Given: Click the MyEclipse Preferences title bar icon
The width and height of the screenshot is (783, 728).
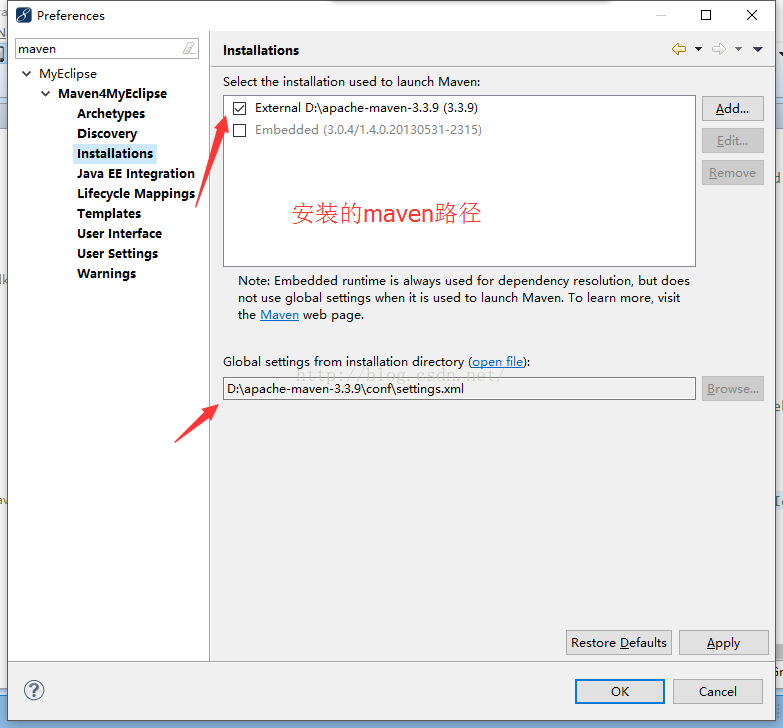Looking at the screenshot, I should (23, 15).
